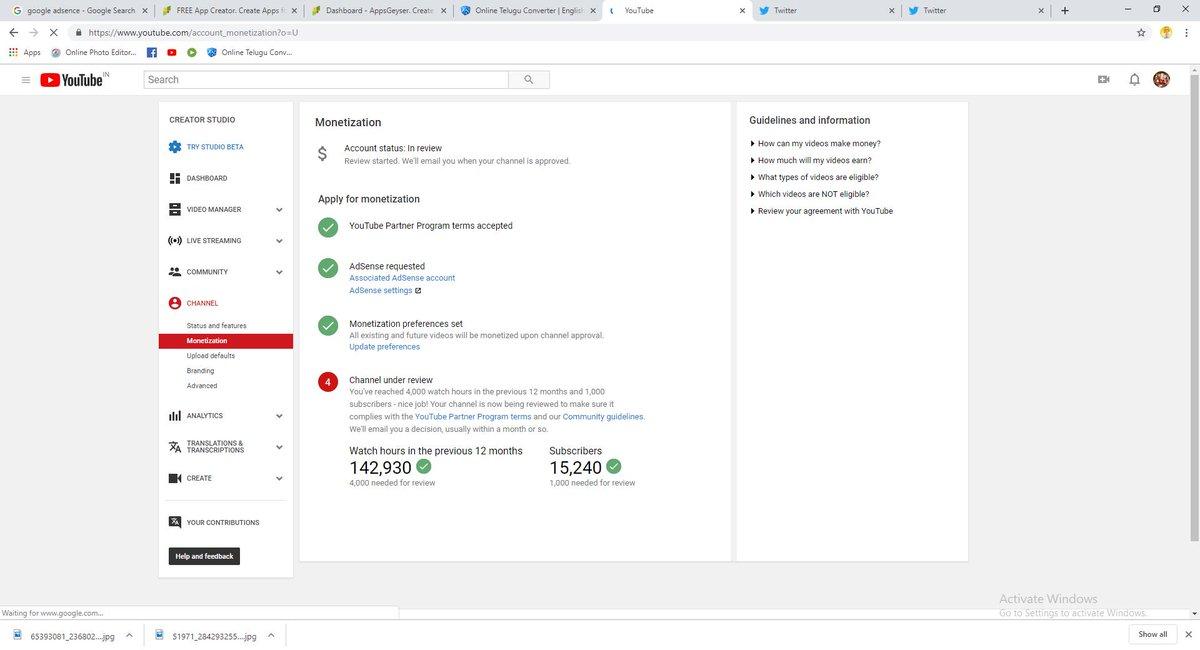
Task: Click the Create camera icon
Action: point(175,478)
